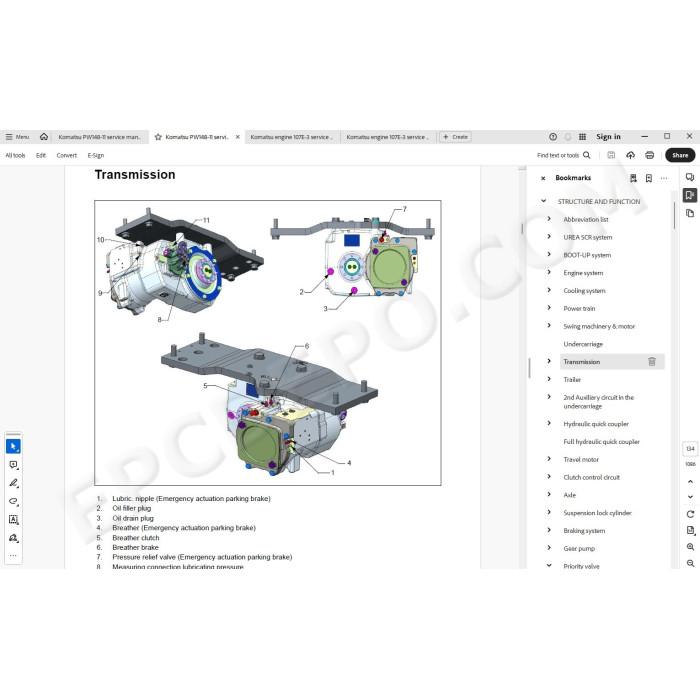The image size is (700, 700).
Task: Expand the Abbreviation list bookmark
Action: [x=550, y=219]
